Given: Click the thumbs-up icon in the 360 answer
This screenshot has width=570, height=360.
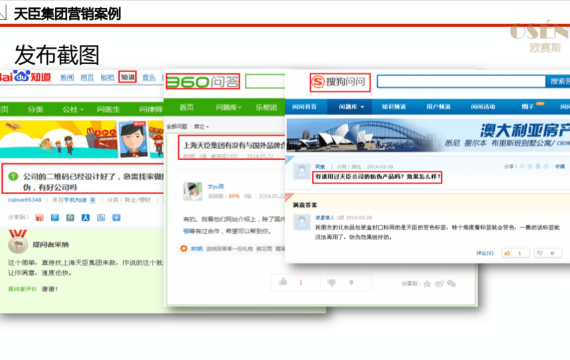Looking at the screenshot, I should click(283, 282).
